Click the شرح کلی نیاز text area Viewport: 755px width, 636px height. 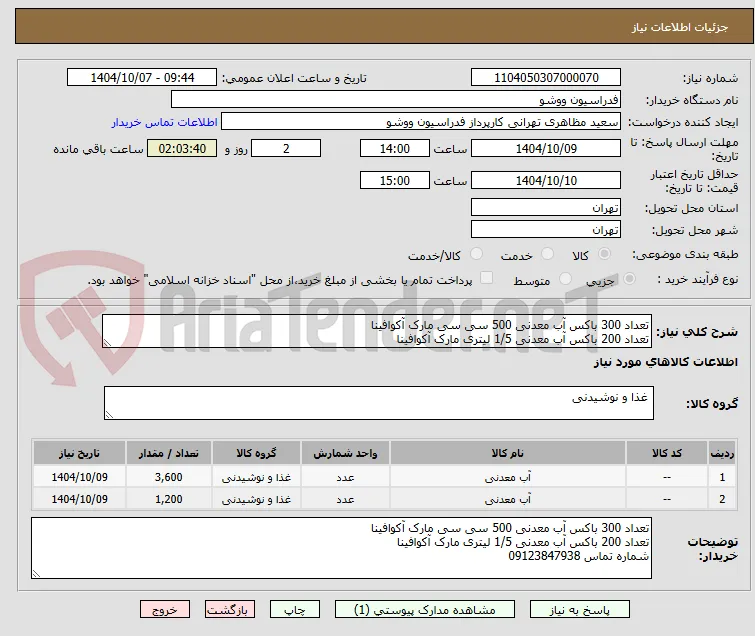click(377, 331)
